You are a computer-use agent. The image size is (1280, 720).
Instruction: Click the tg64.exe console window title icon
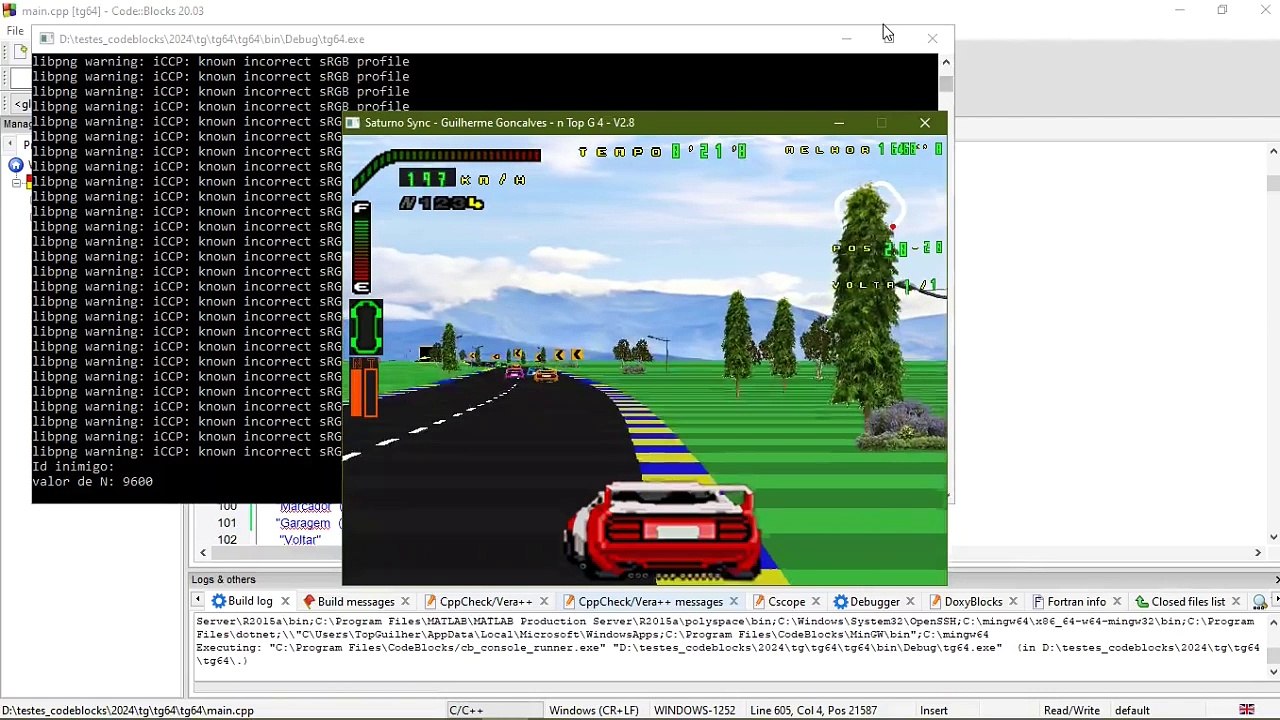pos(46,39)
